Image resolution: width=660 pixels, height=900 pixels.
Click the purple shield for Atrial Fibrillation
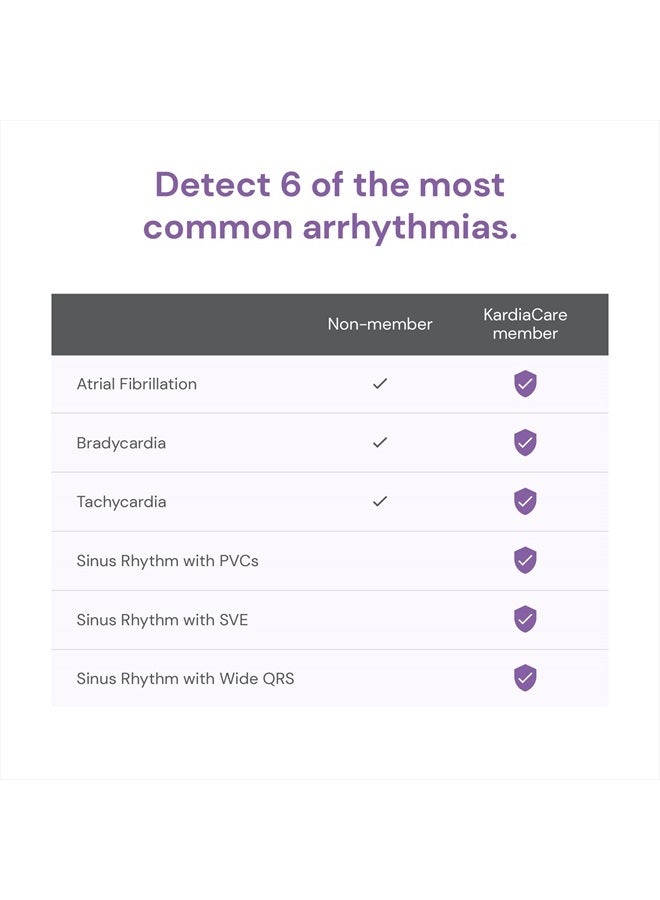[x=525, y=384]
